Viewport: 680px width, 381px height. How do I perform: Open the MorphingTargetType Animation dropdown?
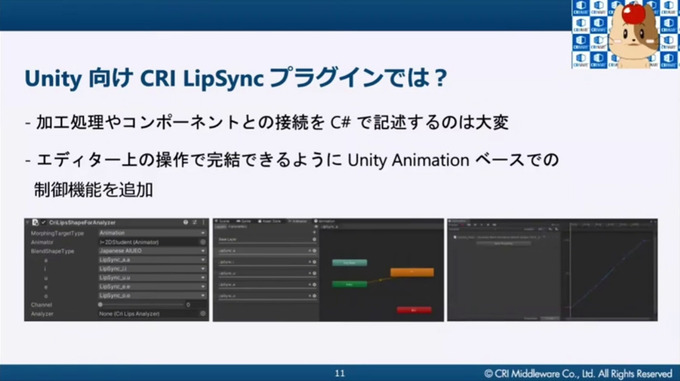(152, 233)
